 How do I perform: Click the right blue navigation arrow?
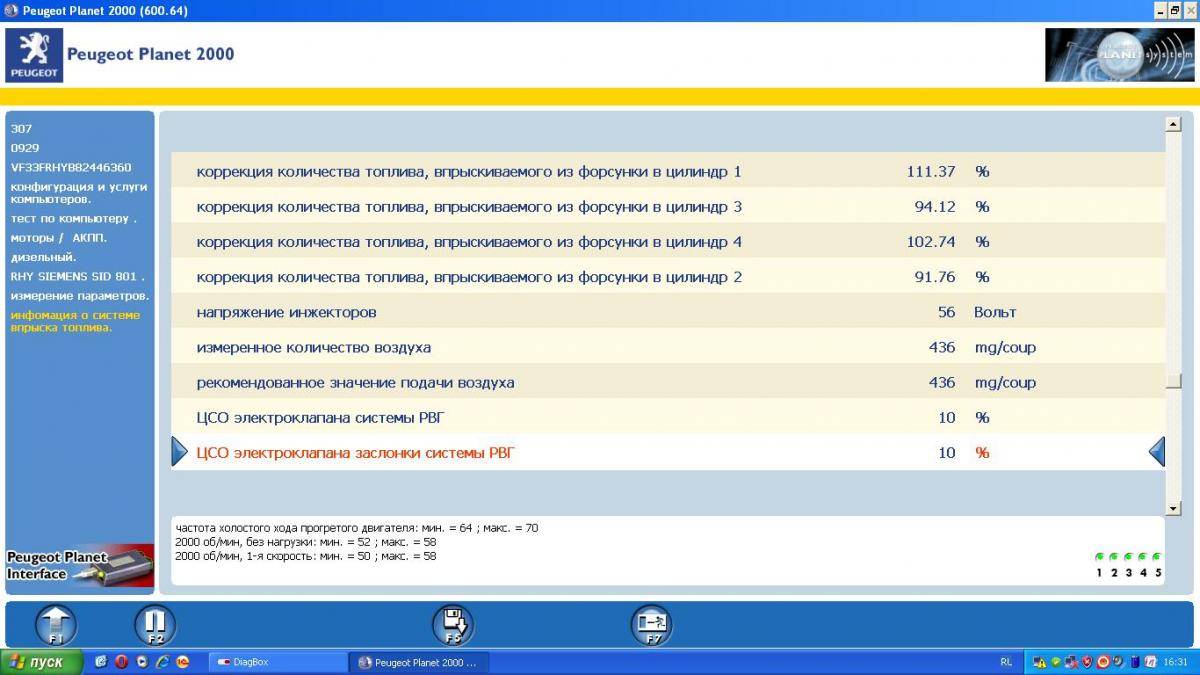[1156, 451]
